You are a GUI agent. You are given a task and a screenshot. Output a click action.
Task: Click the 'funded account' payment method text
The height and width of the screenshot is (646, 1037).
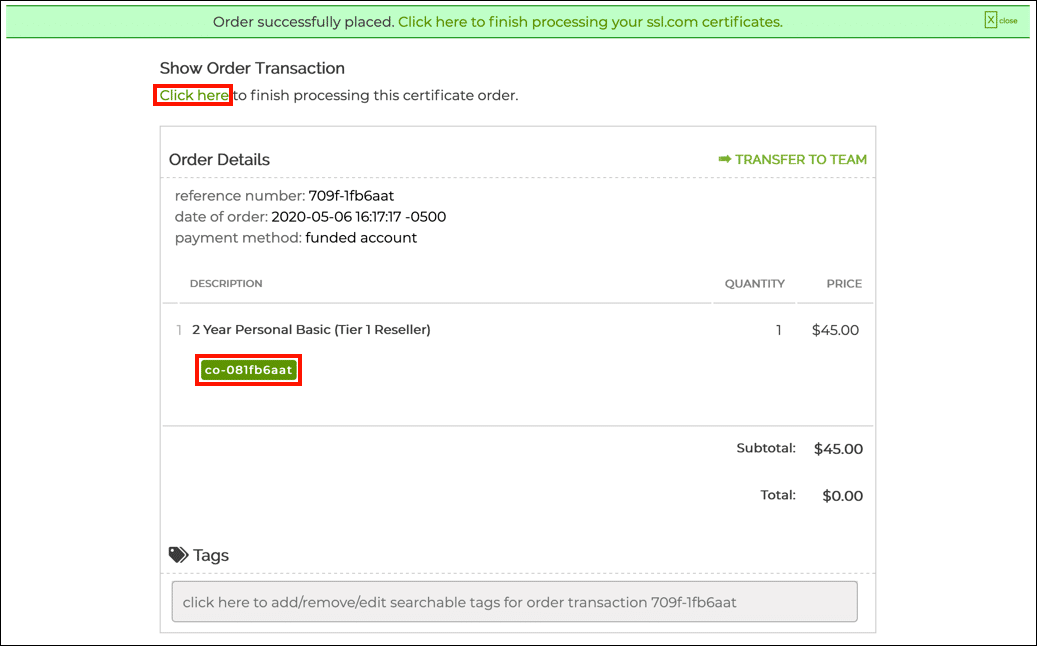pos(361,238)
